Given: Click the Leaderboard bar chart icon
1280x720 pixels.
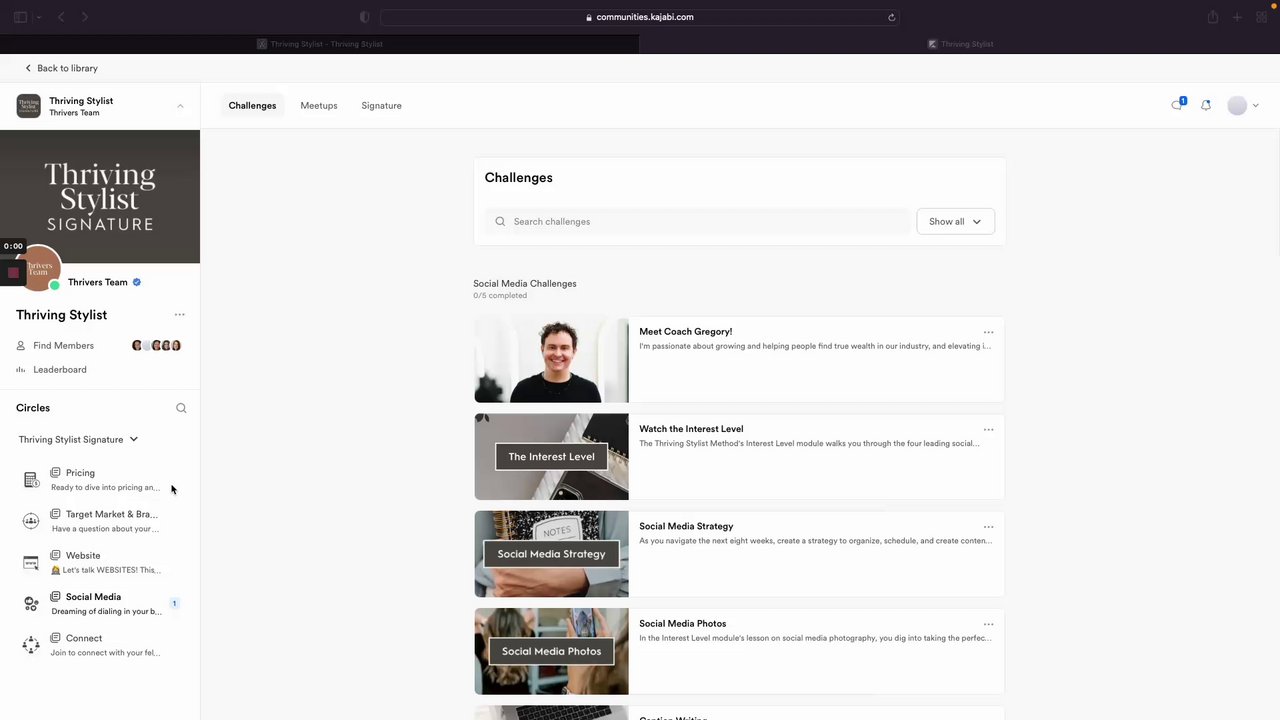Looking at the screenshot, I should click(x=21, y=370).
